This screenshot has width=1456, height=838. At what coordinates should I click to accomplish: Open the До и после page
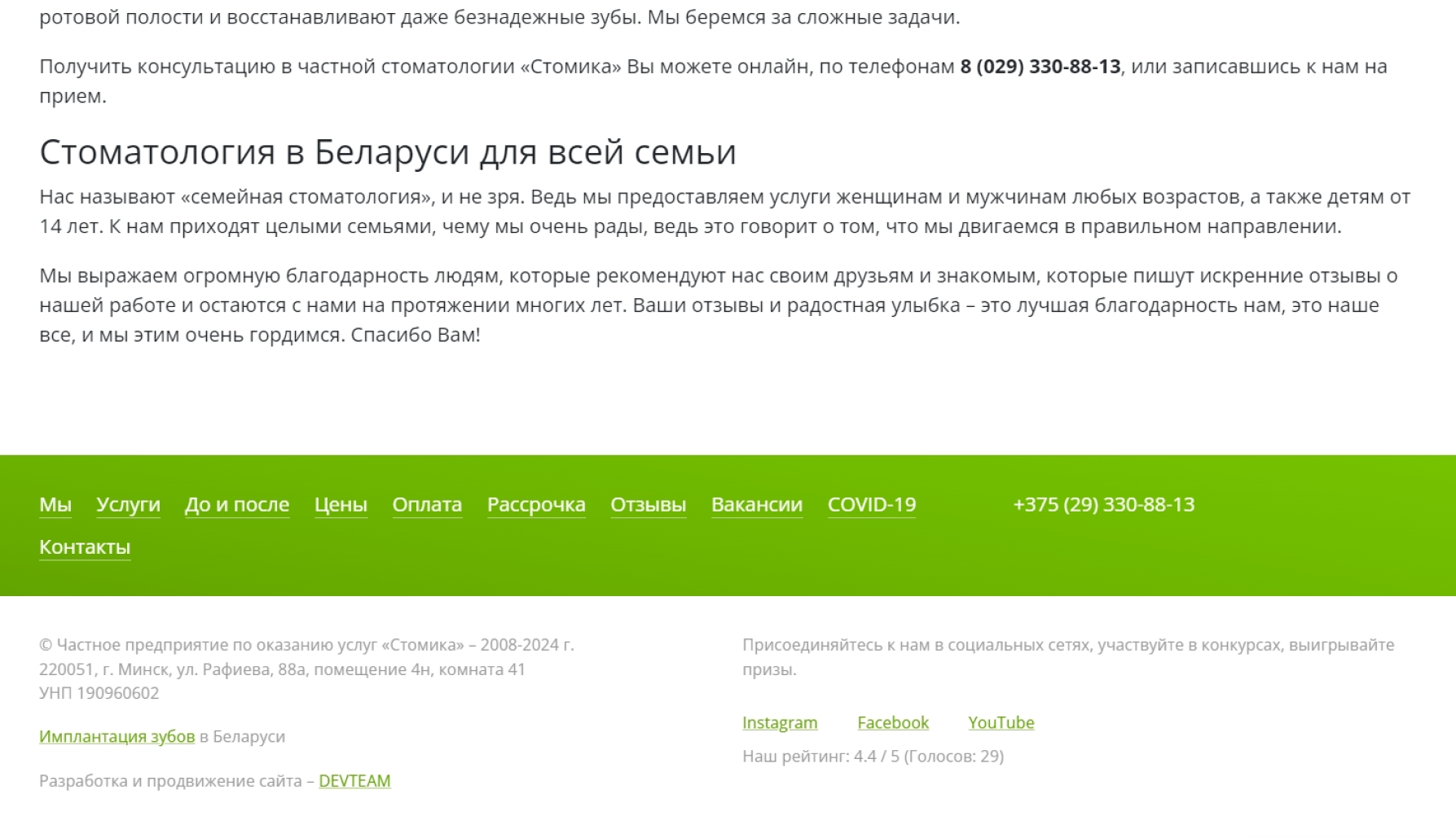coord(237,505)
